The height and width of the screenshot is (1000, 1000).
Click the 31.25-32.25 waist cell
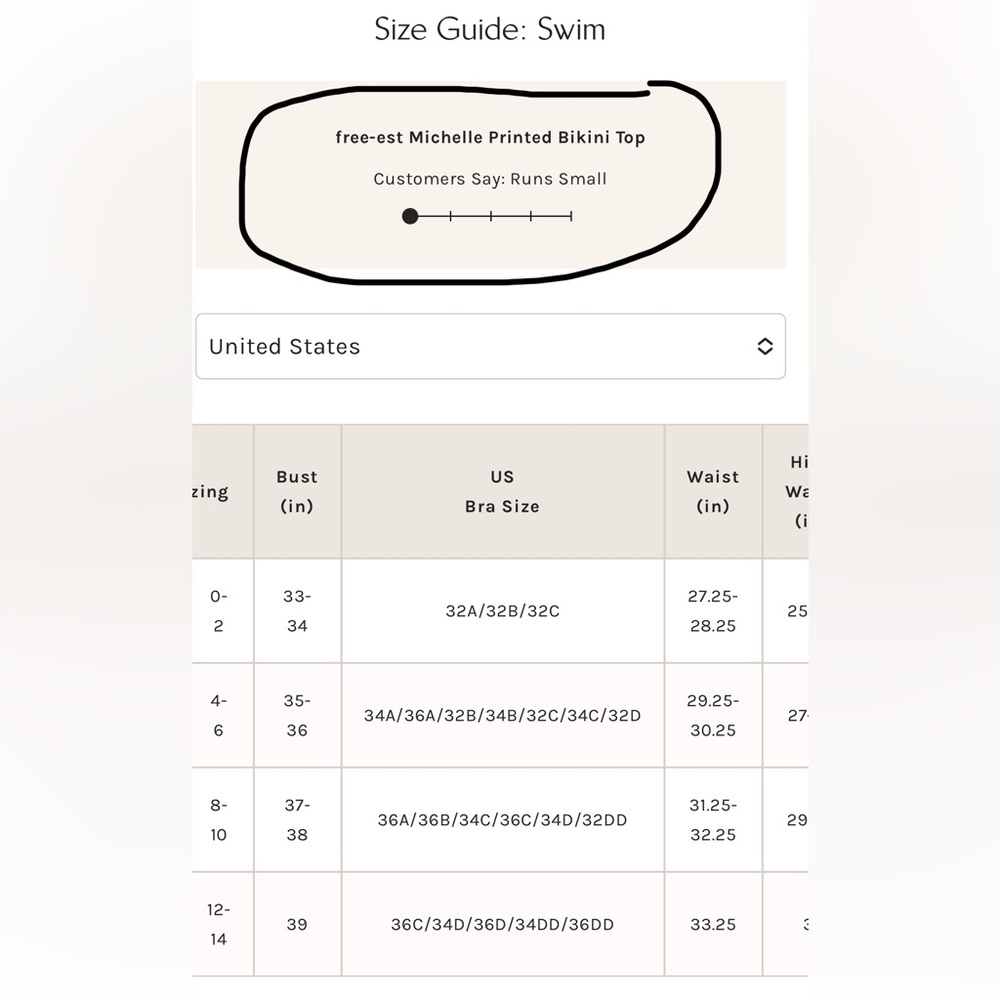713,820
